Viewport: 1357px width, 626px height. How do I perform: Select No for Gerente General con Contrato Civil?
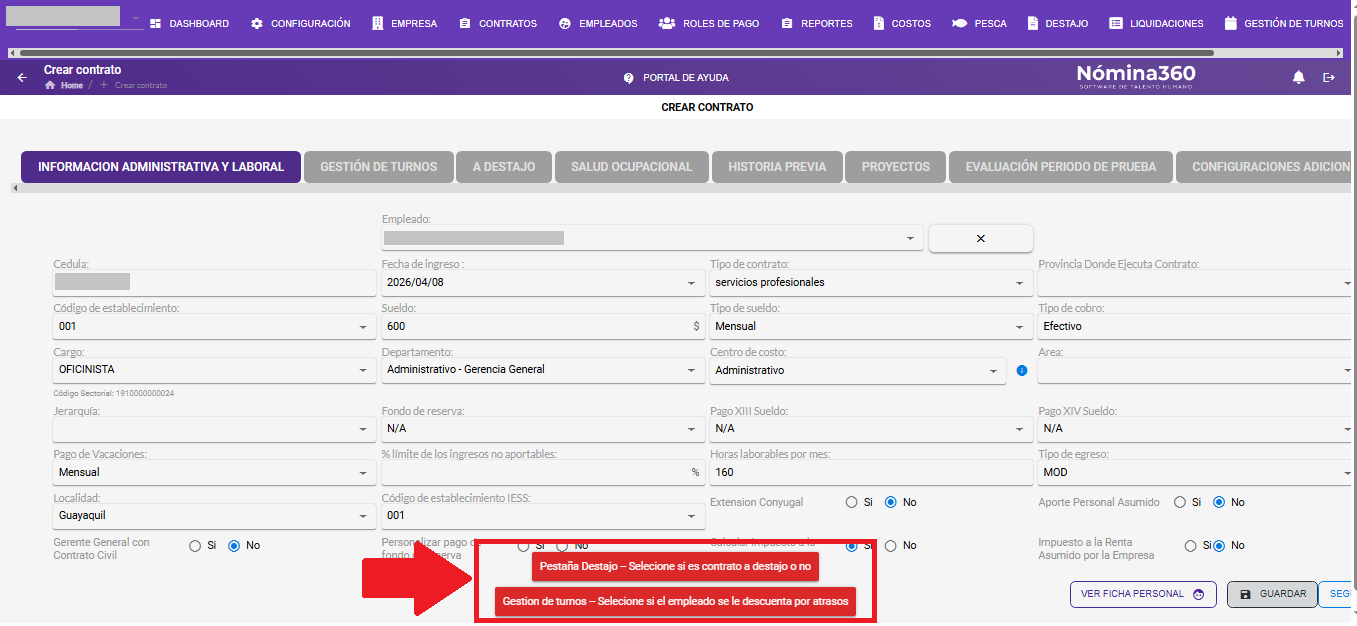pyautogui.click(x=234, y=546)
